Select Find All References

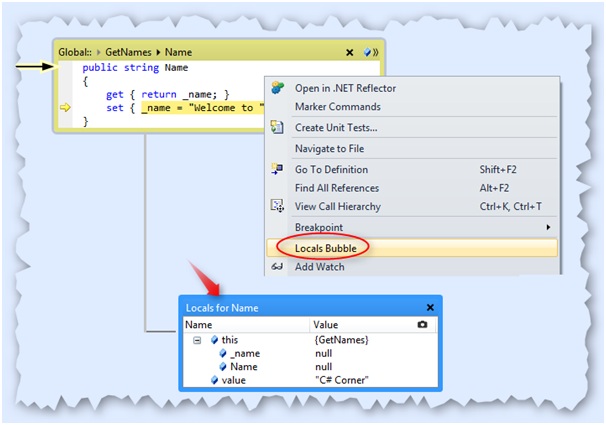point(412,188)
